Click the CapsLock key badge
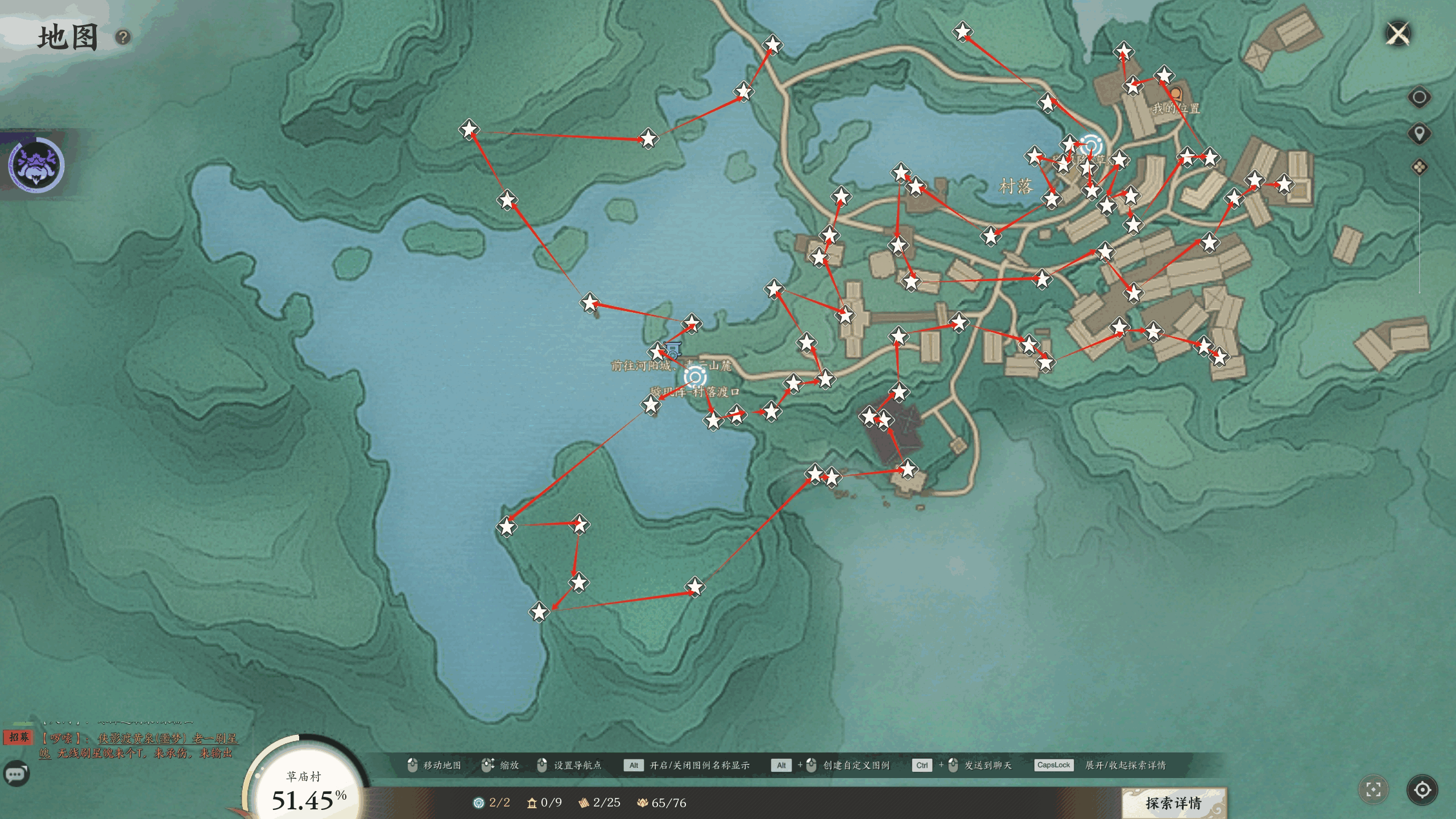 coord(1053,765)
